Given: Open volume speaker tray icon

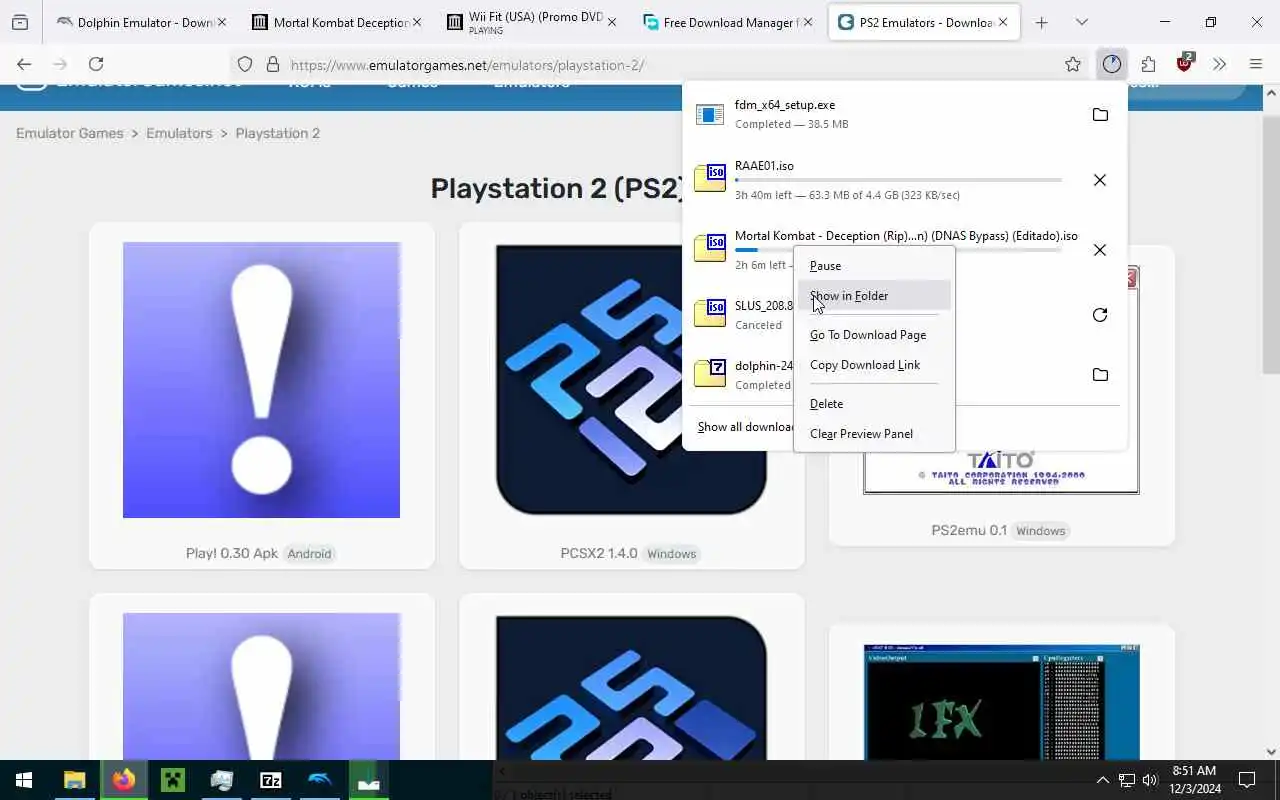Looking at the screenshot, I should 1150,780.
